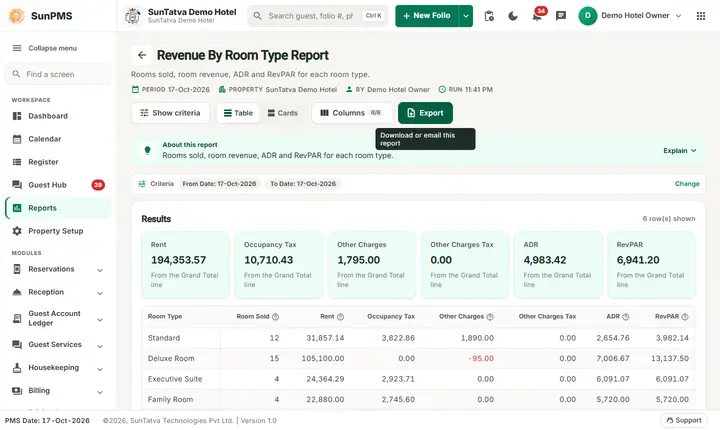Open the chat messages icon
The width and height of the screenshot is (720, 430).
(561, 16)
